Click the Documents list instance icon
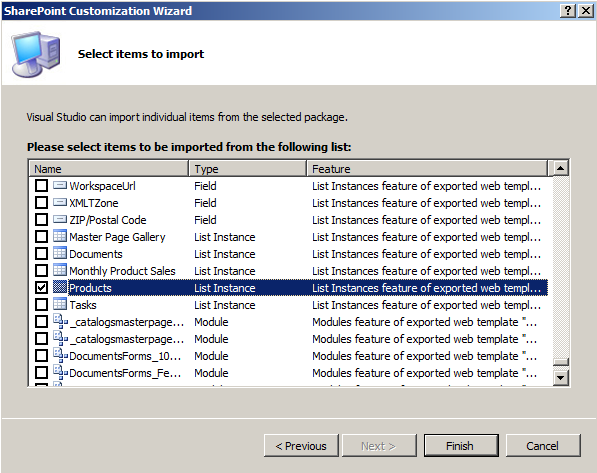597x473 pixels. 60,253
